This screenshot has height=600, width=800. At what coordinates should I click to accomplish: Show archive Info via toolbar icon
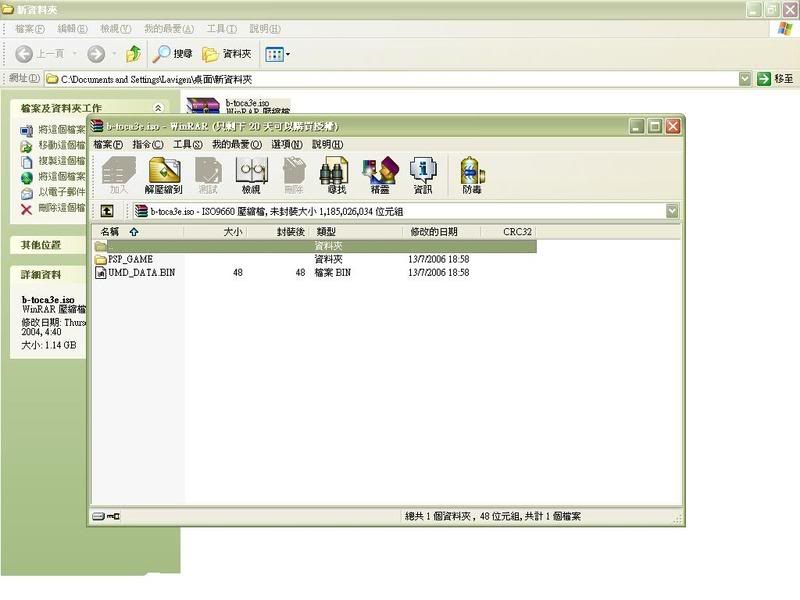point(423,174)
